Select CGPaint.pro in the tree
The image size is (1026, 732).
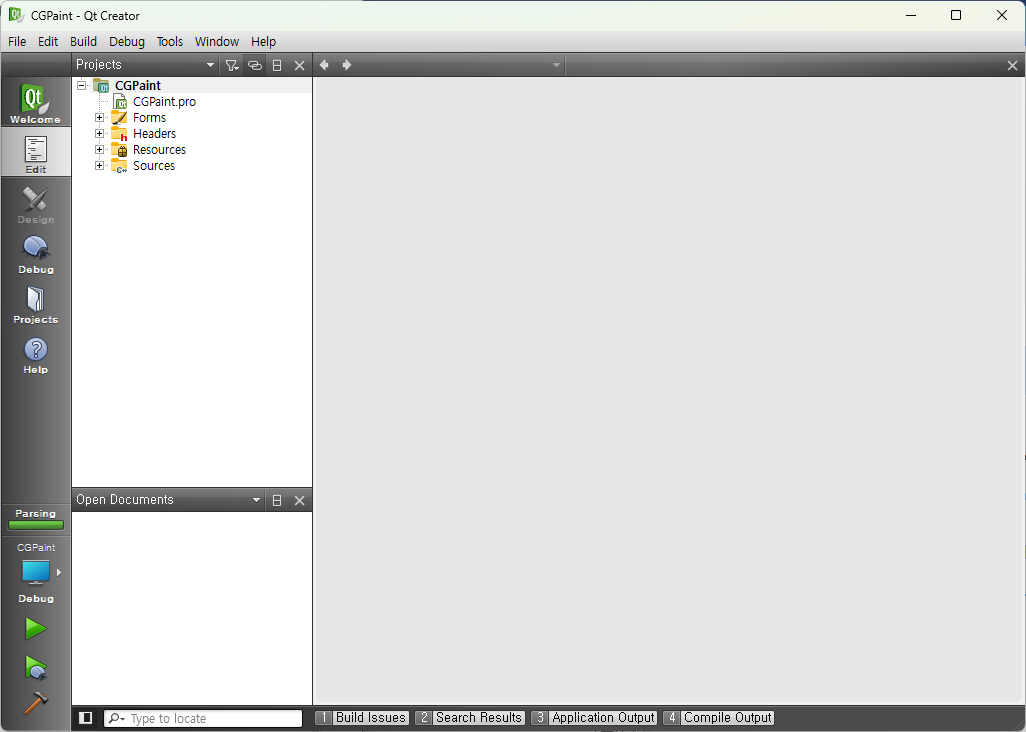[x=164, y=101]
